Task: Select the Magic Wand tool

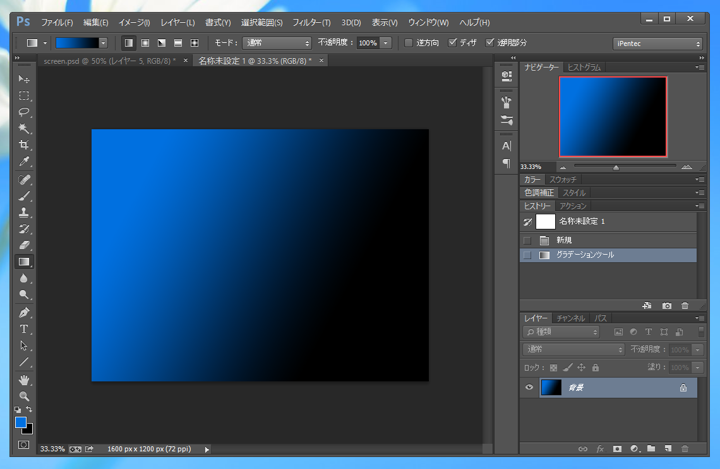Action: 24,129
